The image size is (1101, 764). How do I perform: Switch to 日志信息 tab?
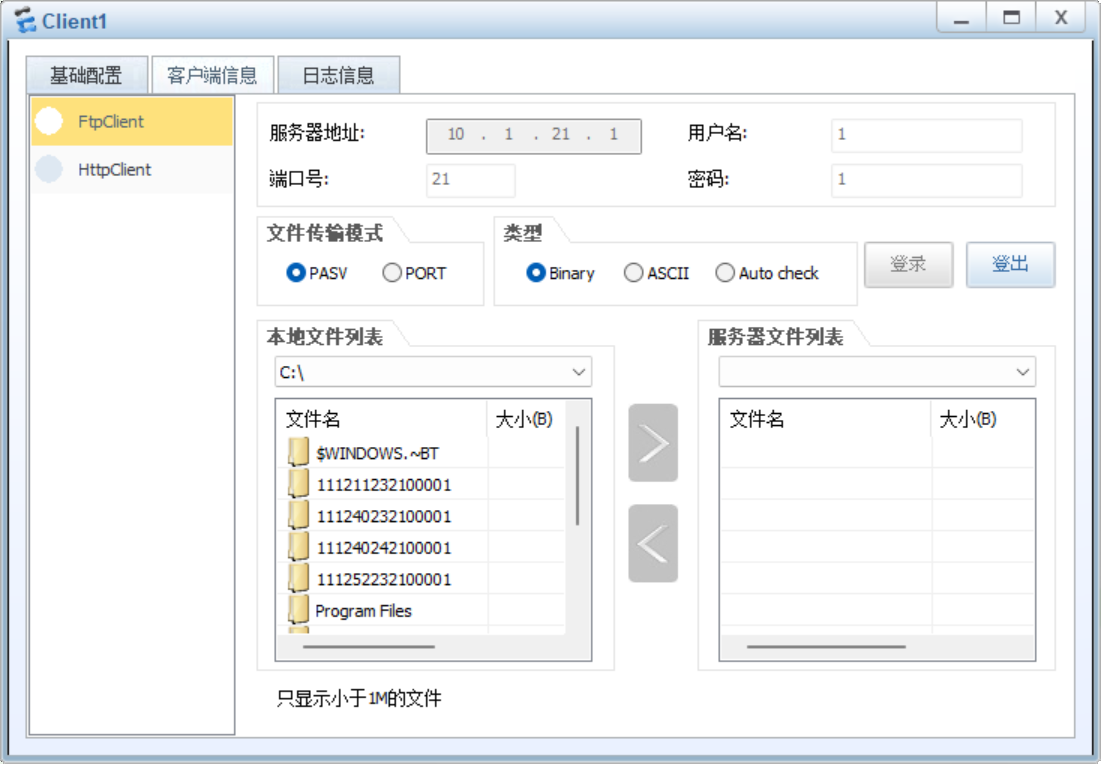338,75
